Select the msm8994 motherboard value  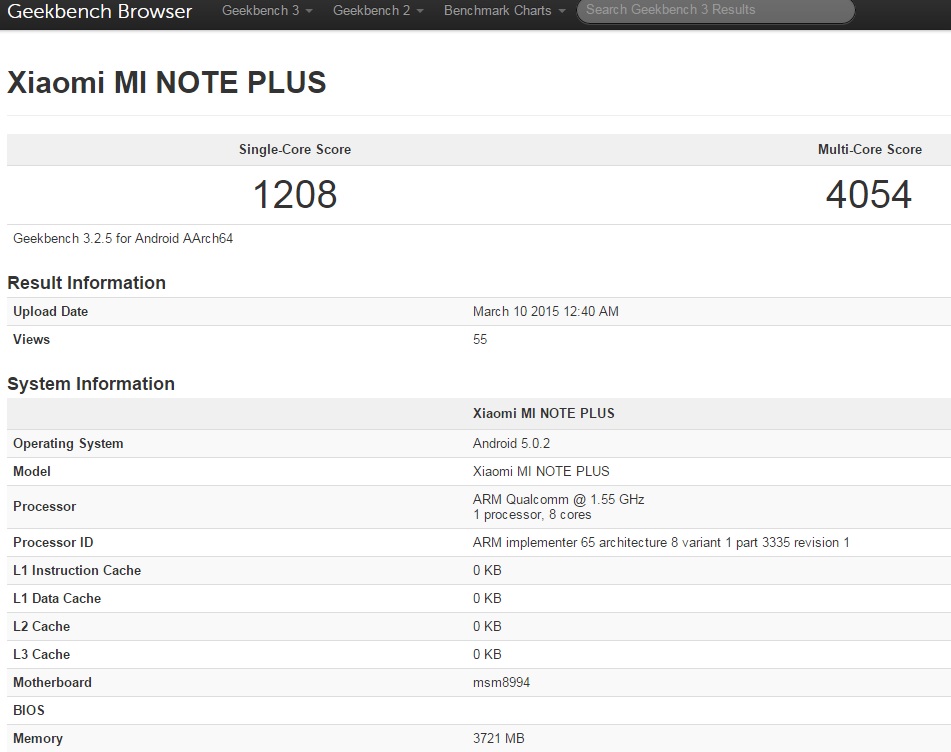pos(502,682)
